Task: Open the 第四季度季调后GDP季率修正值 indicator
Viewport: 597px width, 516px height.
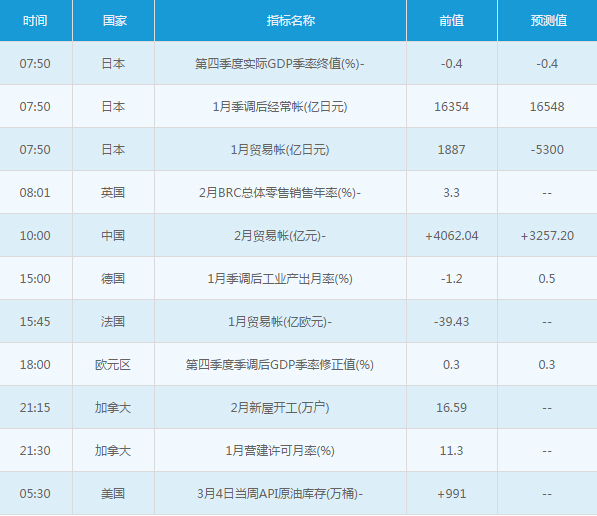Action: pos(280,365)
